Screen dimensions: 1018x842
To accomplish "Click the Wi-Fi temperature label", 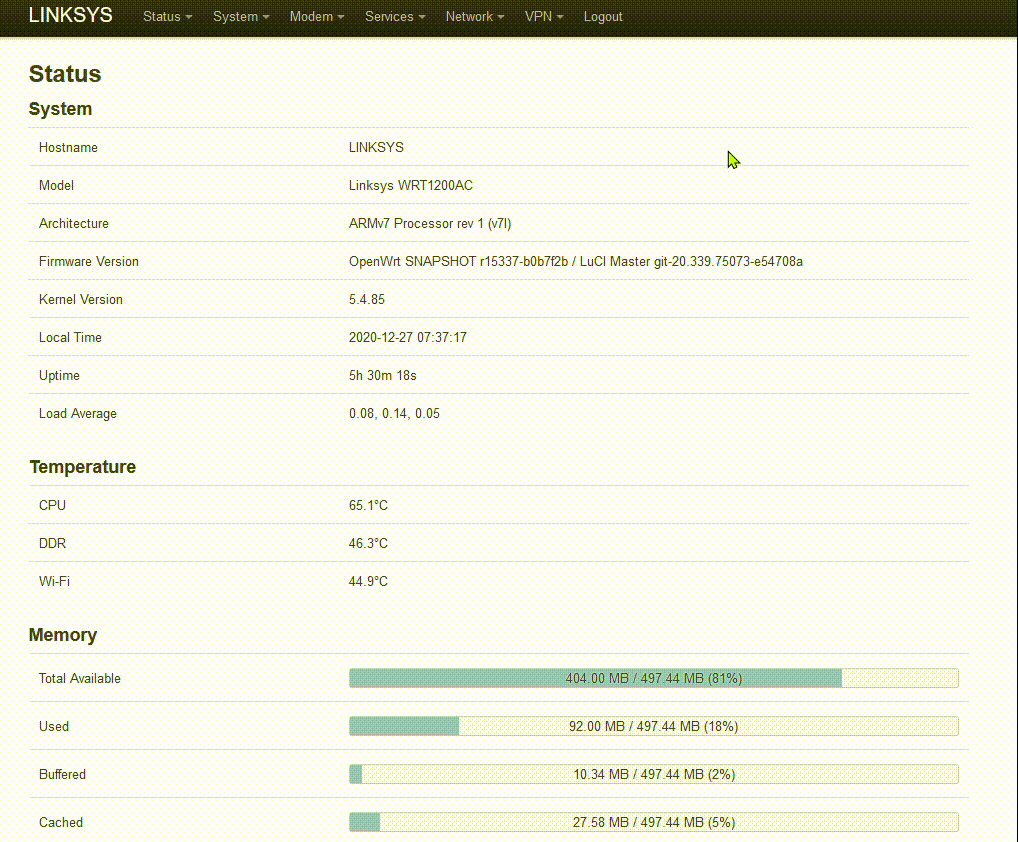I will (x=55, y=581).
